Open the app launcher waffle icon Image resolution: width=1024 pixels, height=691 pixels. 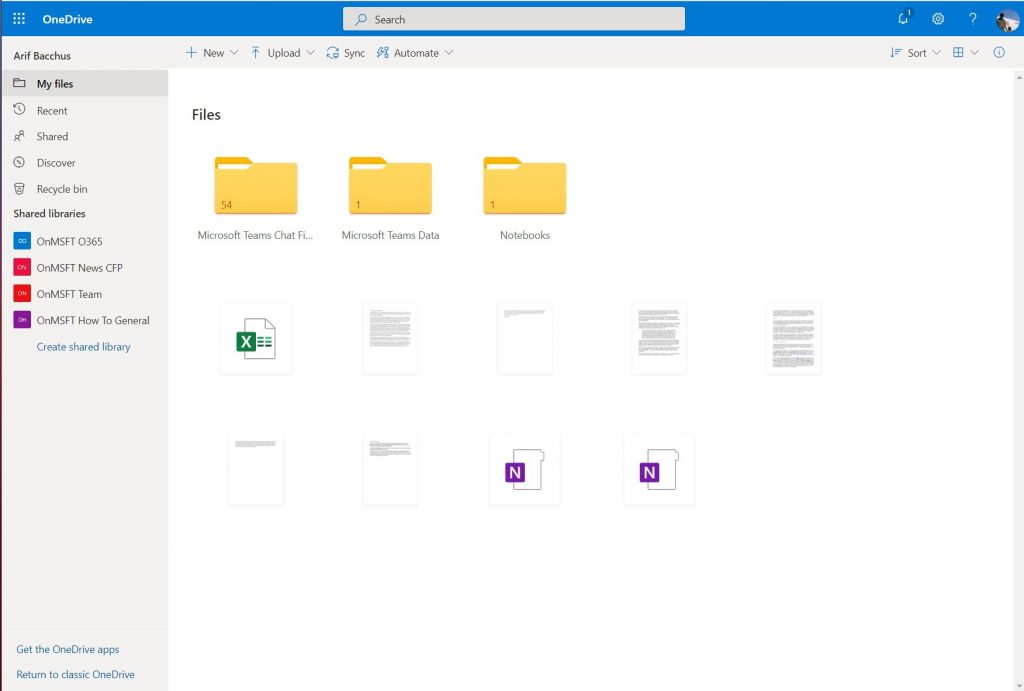[19, 19]
